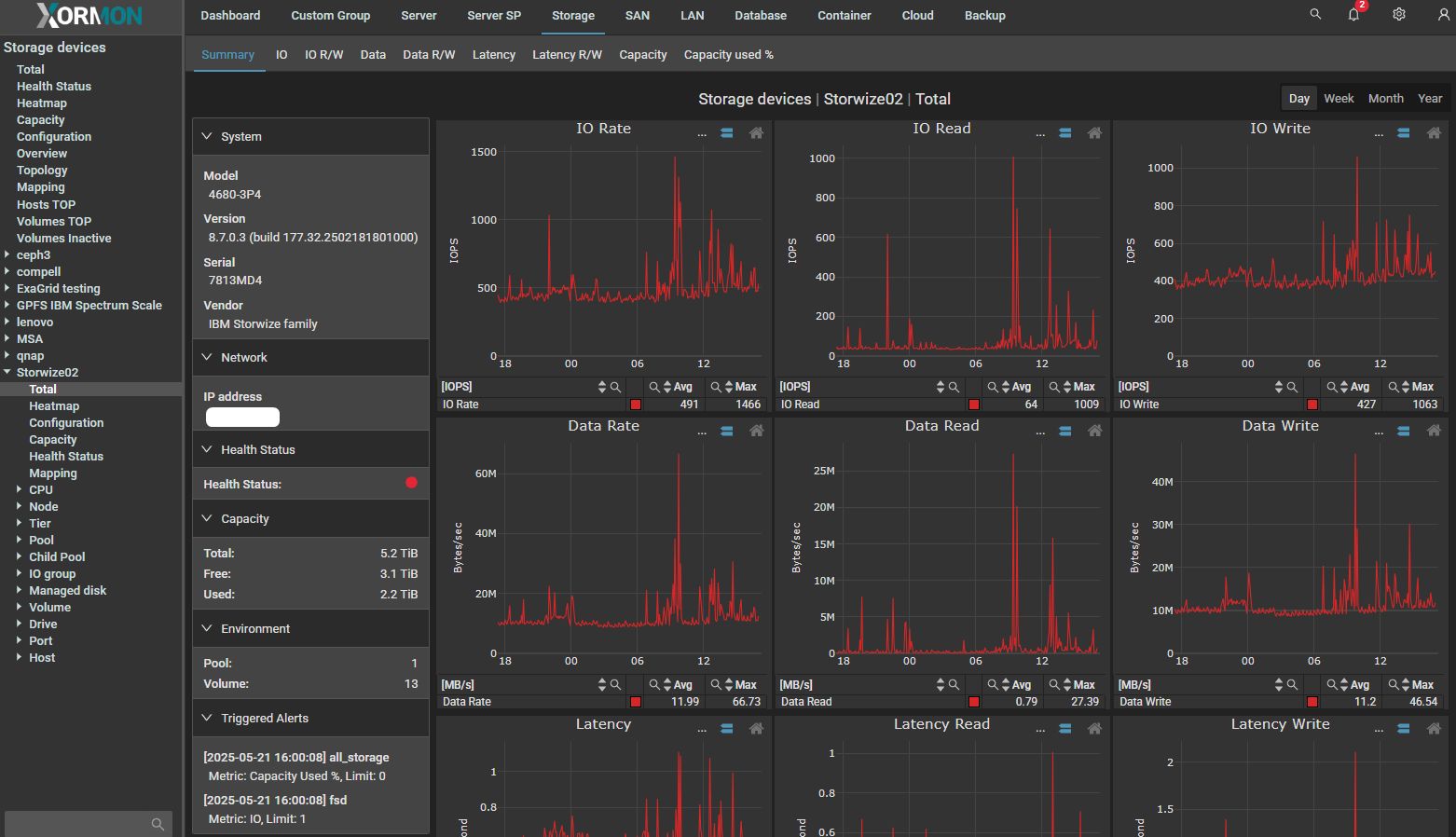Collapse the Network section
Viewport: 1456px width, 837px height.
207,357
